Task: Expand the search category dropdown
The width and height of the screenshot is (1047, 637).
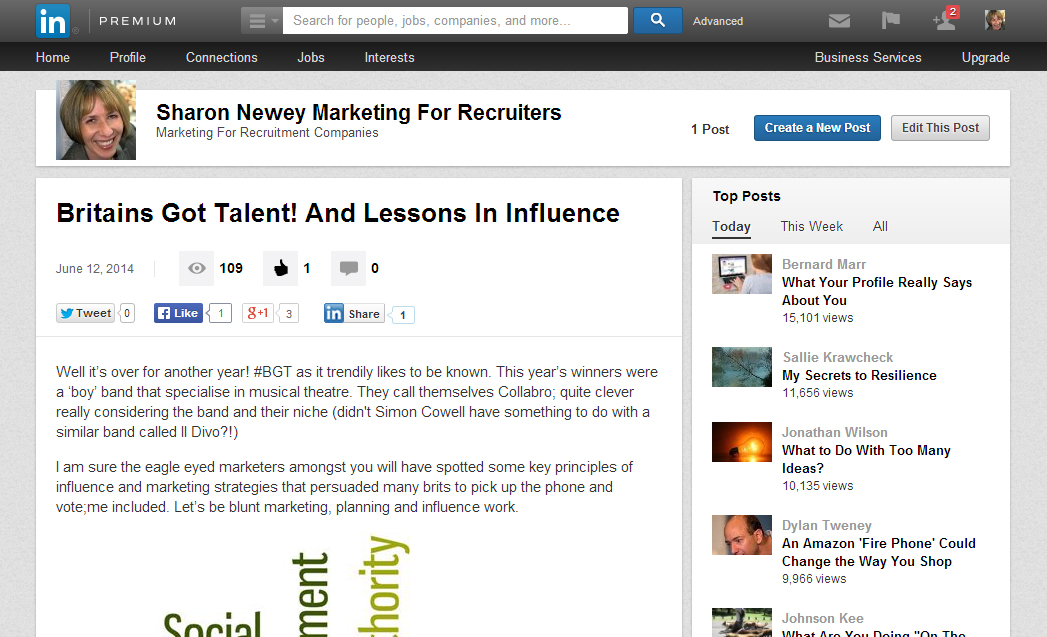Action: (x=262, y=21)
